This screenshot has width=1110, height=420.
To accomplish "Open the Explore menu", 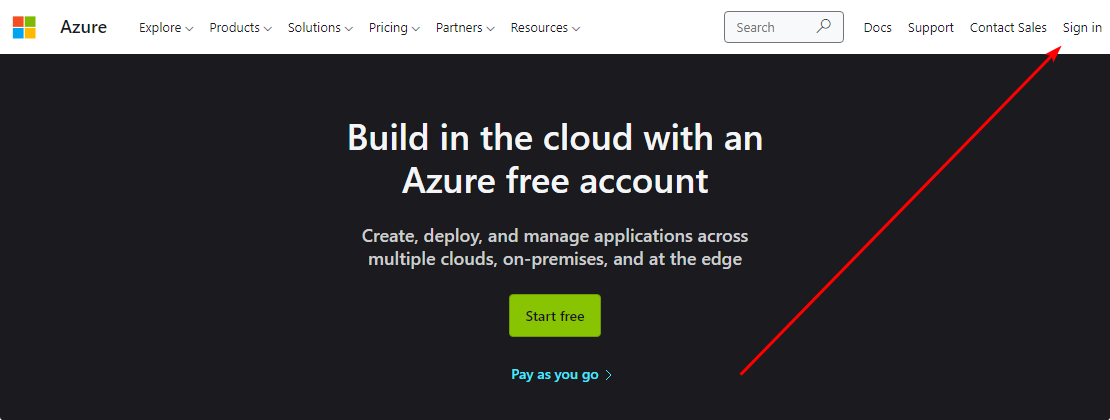I will 166,28.
